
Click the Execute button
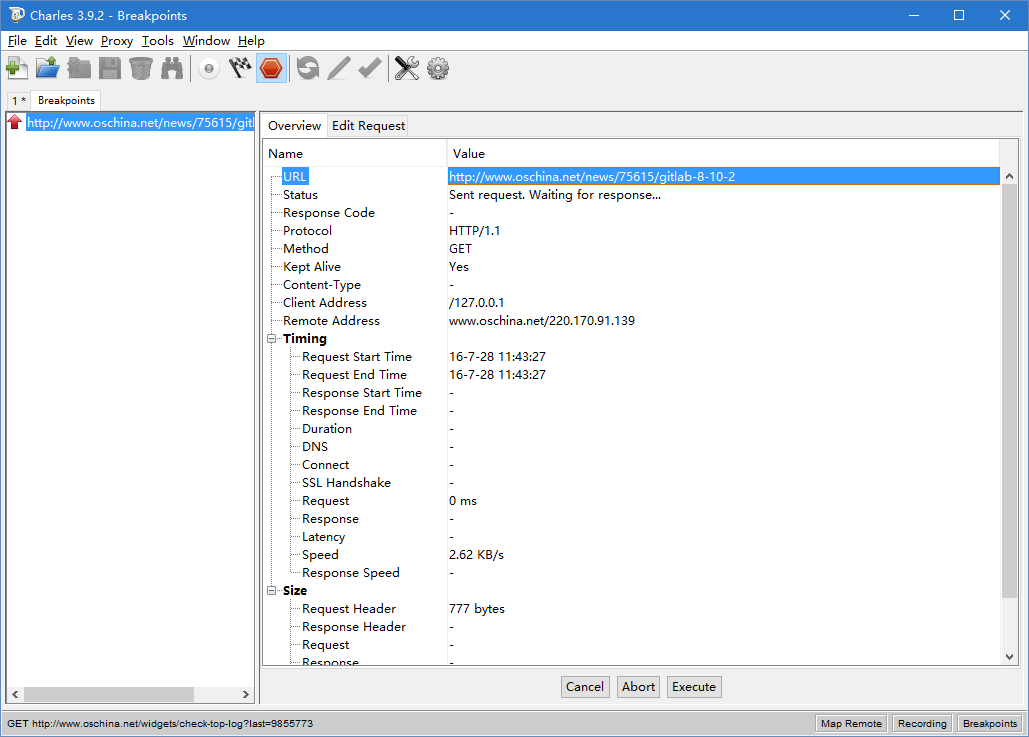coord(694,686)
